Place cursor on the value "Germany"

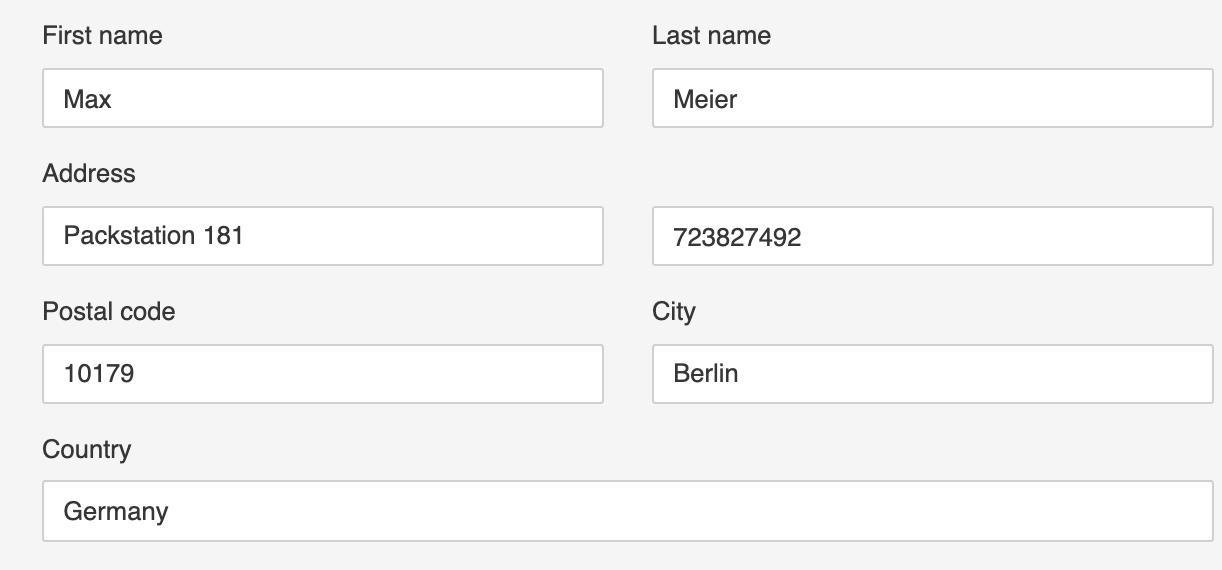pos(116,512)
